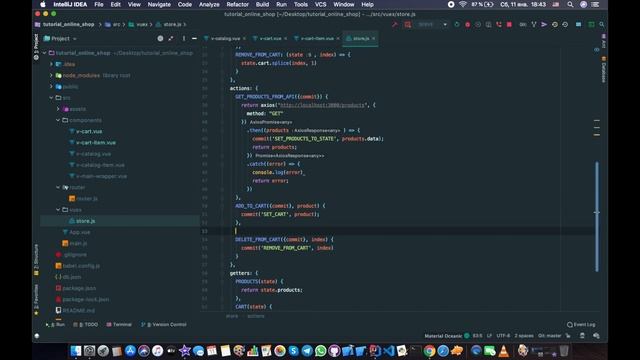Open the TODO tool window button
640x360 pixels.
pos(86,324)
